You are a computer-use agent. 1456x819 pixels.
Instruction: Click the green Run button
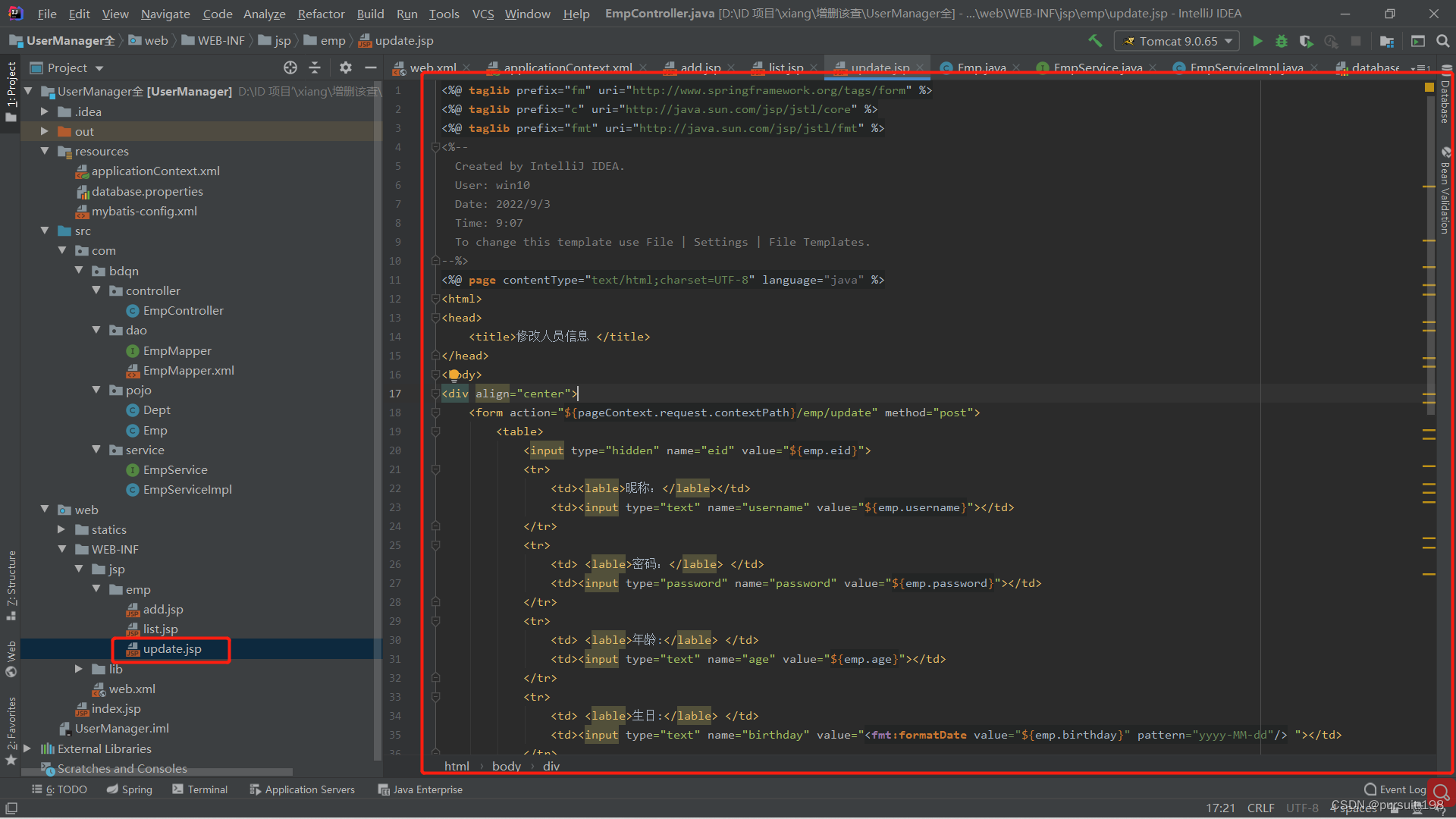tap(1257, 41)
